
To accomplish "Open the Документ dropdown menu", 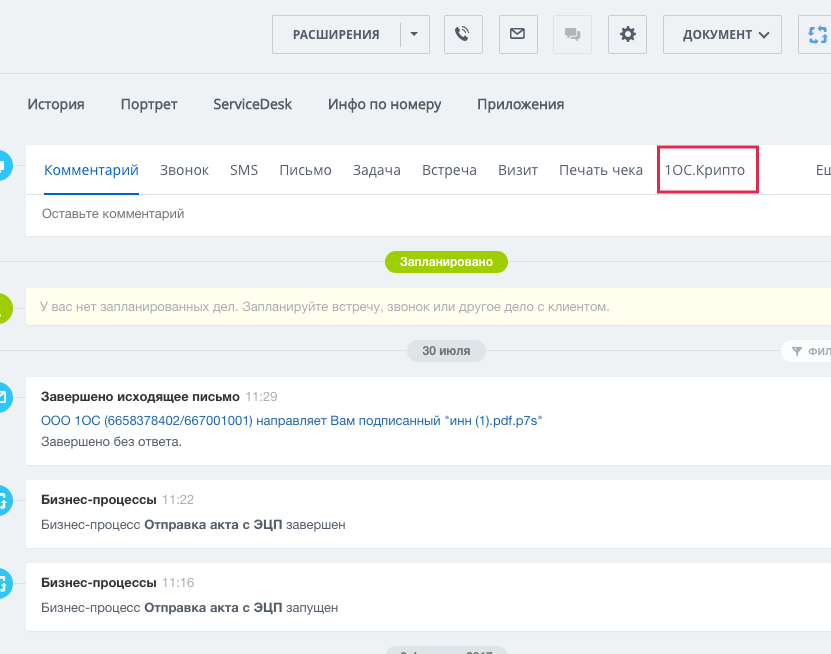I will click(x=722, y=34).
